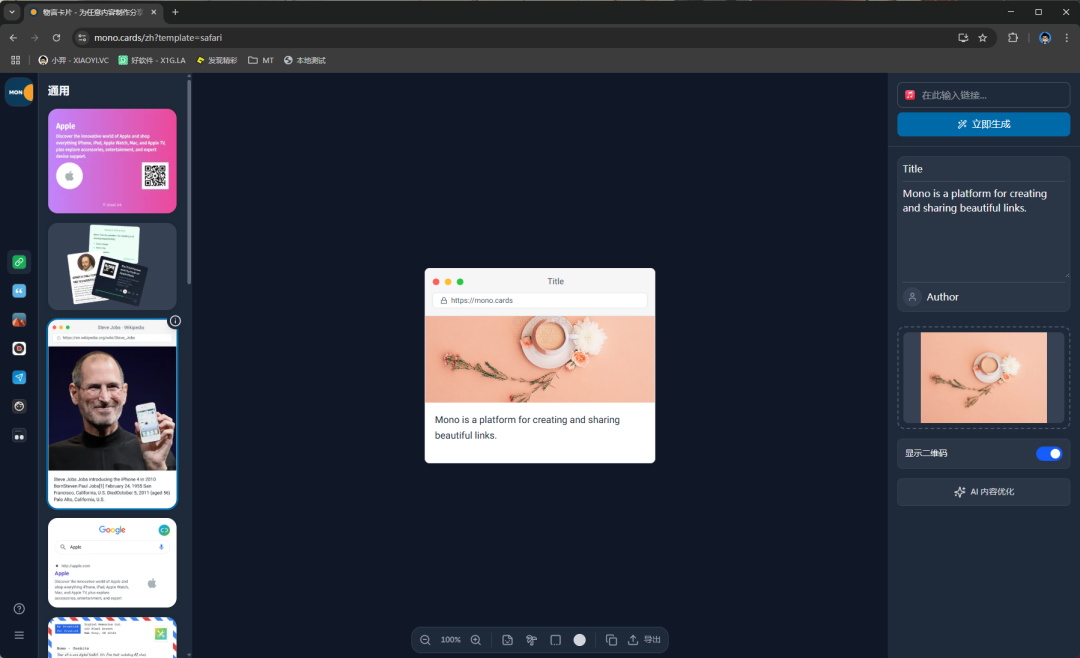Open the browser apps grid icon

pos(15,61)
